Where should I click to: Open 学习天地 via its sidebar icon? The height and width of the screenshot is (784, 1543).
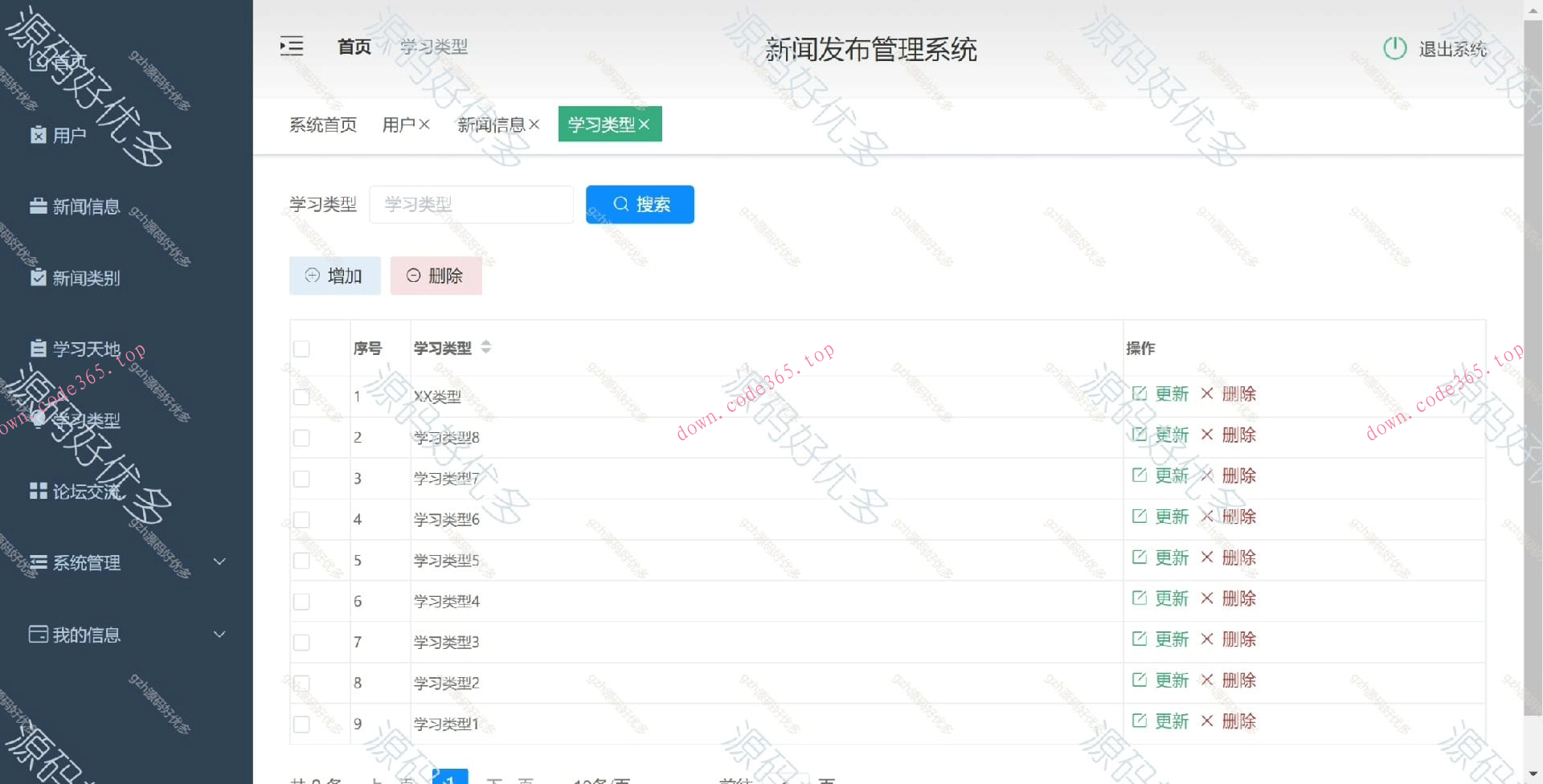coord(37,349)
